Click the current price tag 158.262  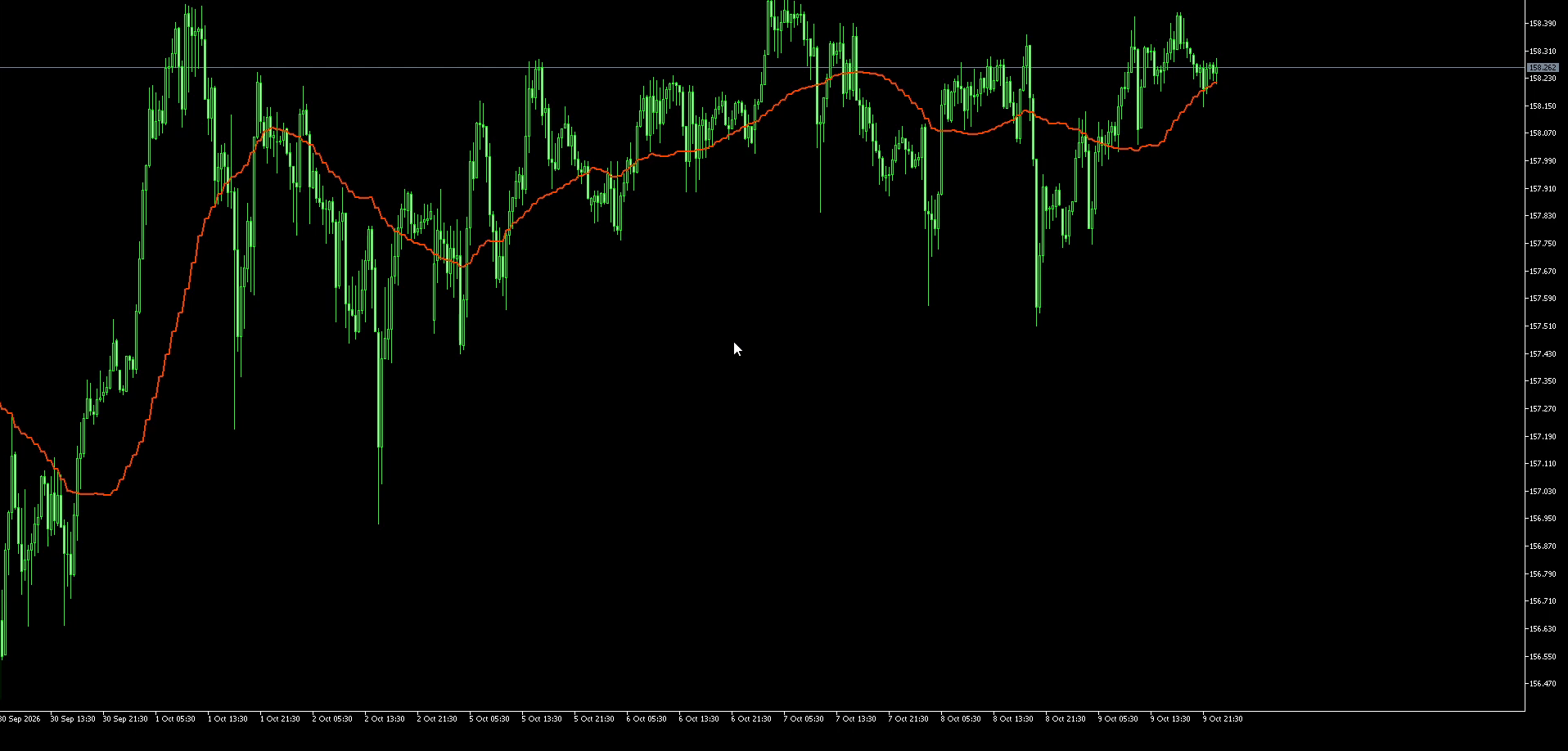coord(1543,68)
